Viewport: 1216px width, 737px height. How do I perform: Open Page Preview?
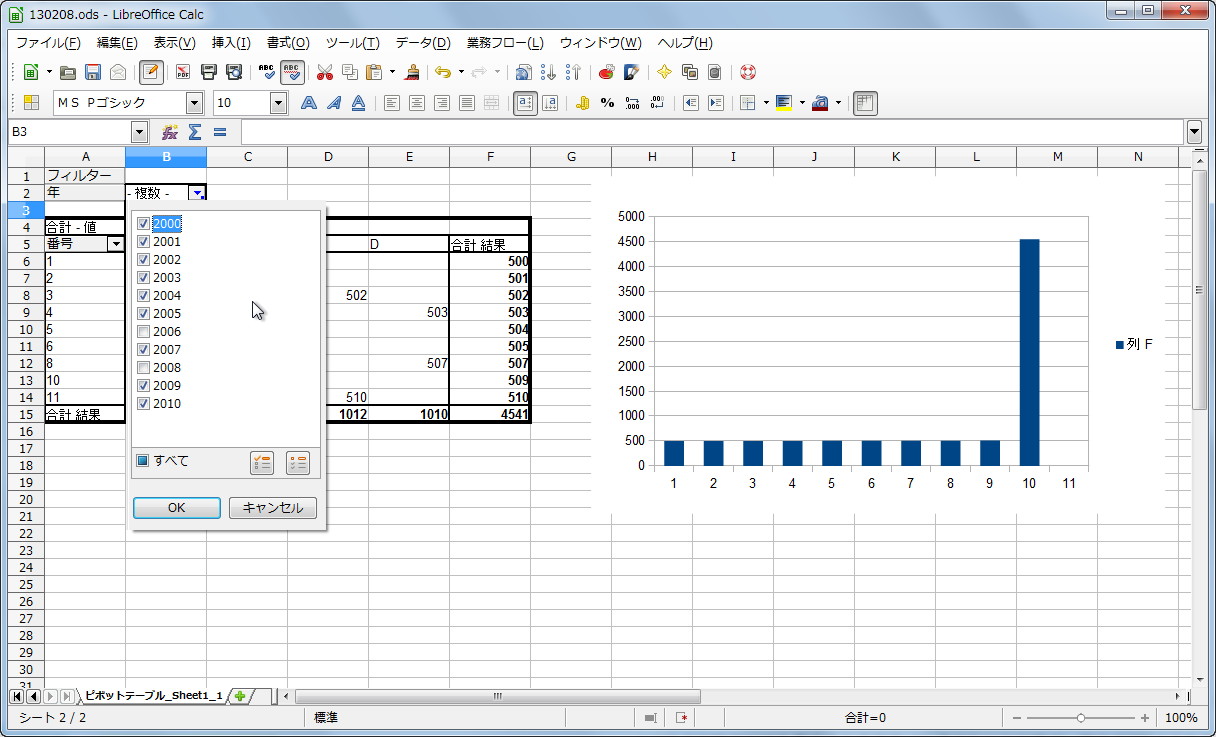click(234, 72)
